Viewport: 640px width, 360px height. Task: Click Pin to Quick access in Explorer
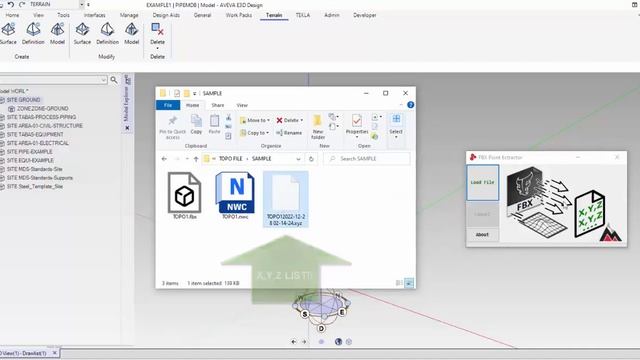(172, 127)
